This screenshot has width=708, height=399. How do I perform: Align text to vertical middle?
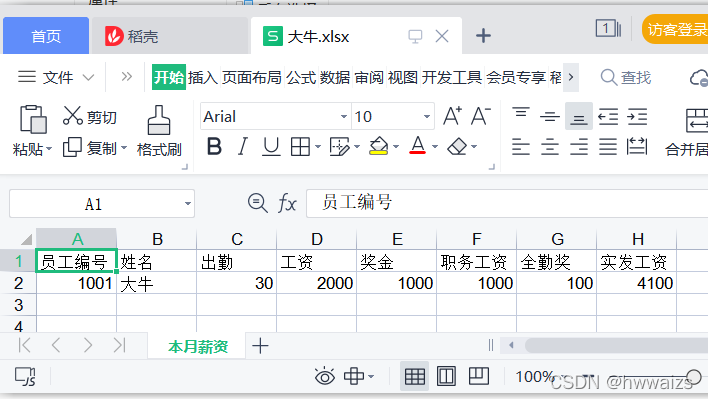[550, 116]
